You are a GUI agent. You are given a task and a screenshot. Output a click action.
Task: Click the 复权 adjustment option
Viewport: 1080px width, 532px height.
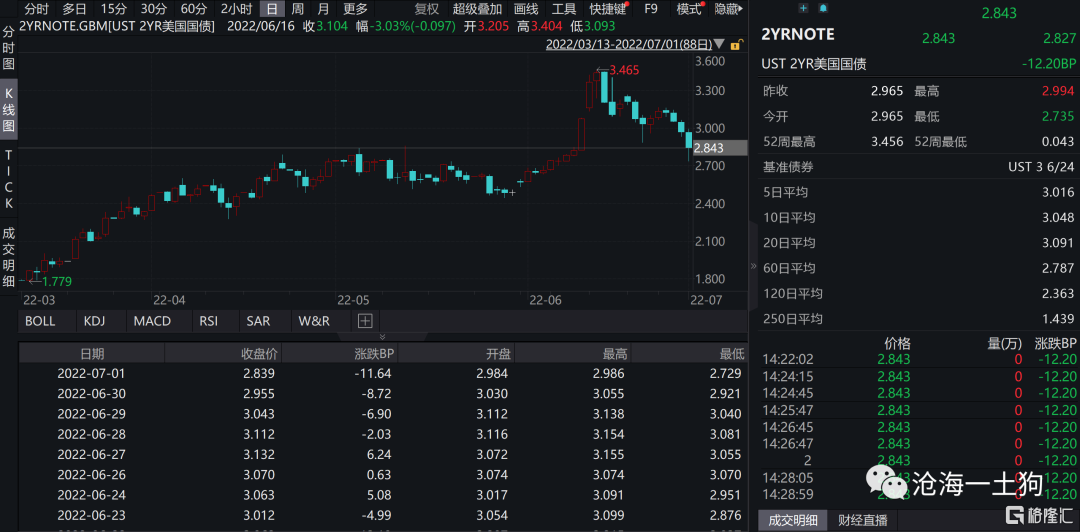[427, 10]
